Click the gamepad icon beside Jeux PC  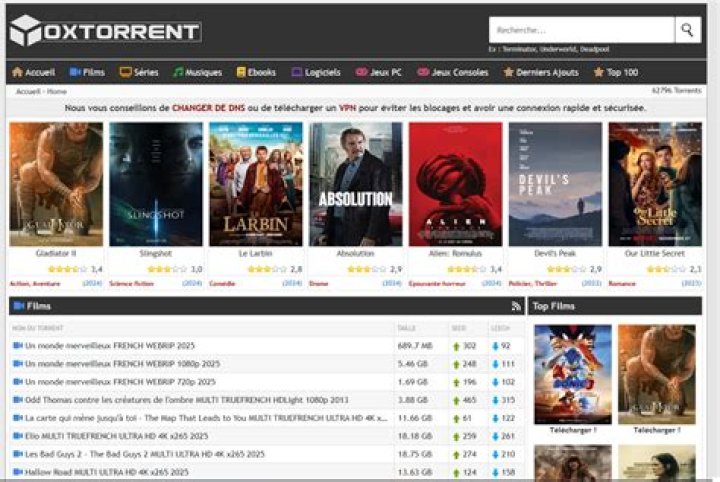(x=362, y=72)
